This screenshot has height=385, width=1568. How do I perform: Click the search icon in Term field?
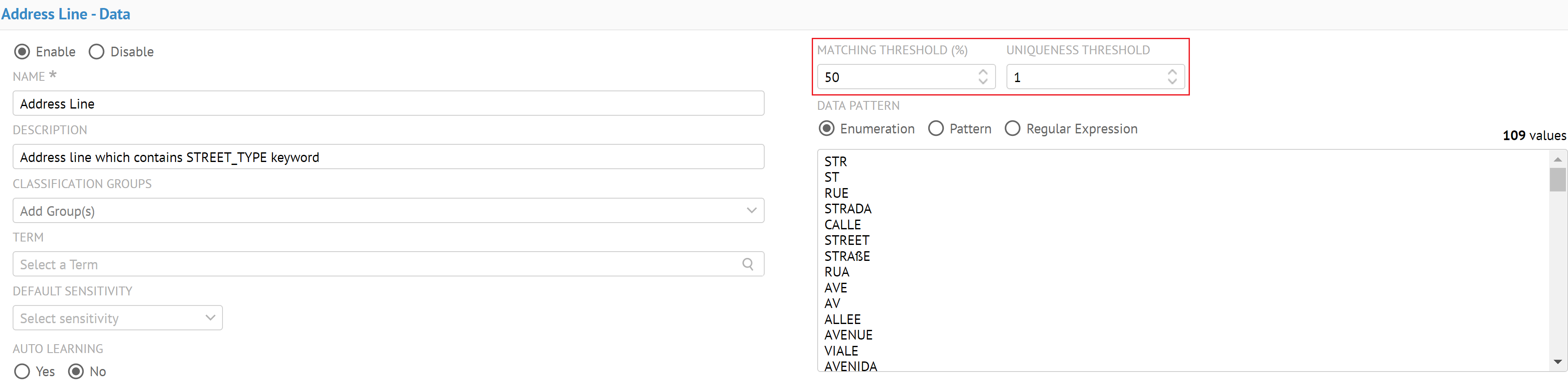coord(747,264)
